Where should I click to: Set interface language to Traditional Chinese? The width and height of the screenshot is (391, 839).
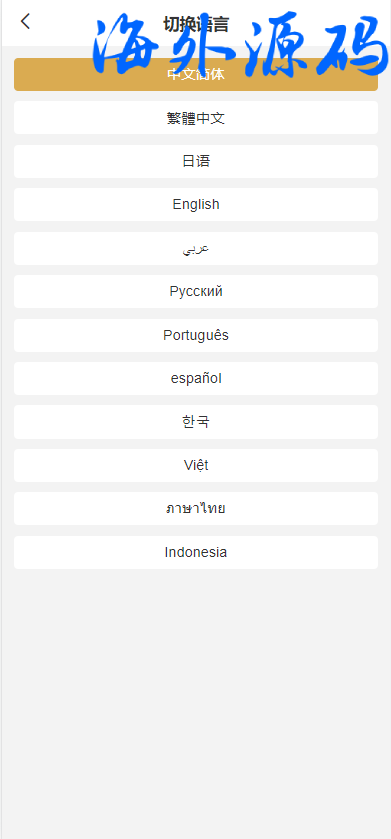[196, 118]
